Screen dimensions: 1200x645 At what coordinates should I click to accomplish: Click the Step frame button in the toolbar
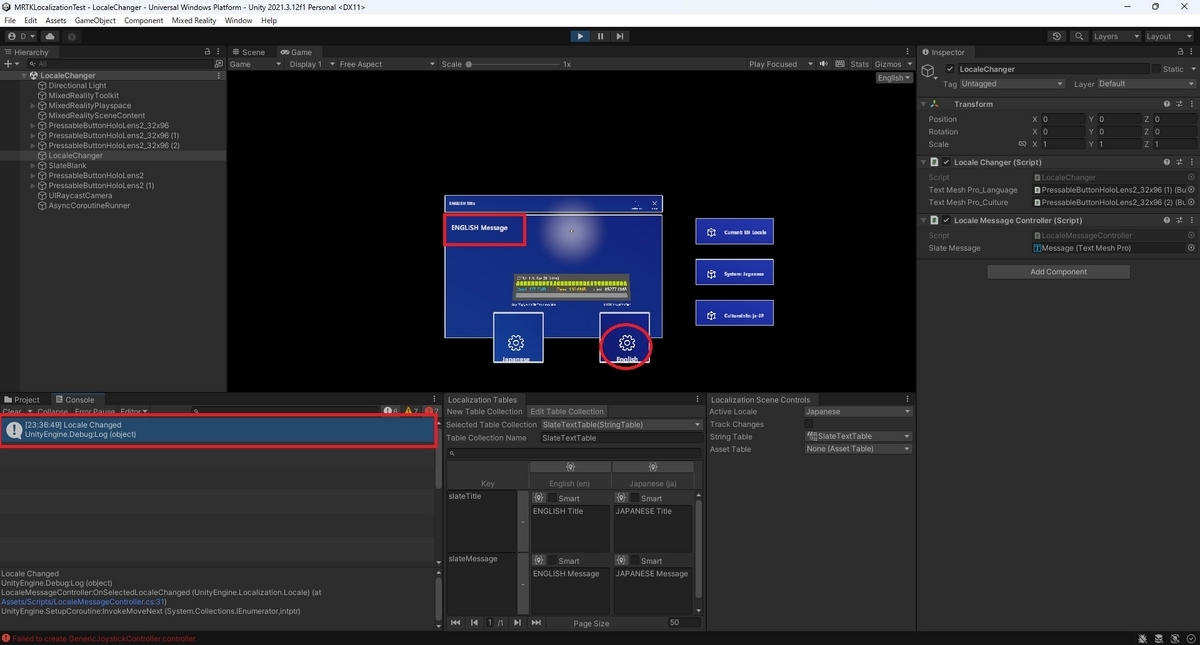[x=621, y=36]
